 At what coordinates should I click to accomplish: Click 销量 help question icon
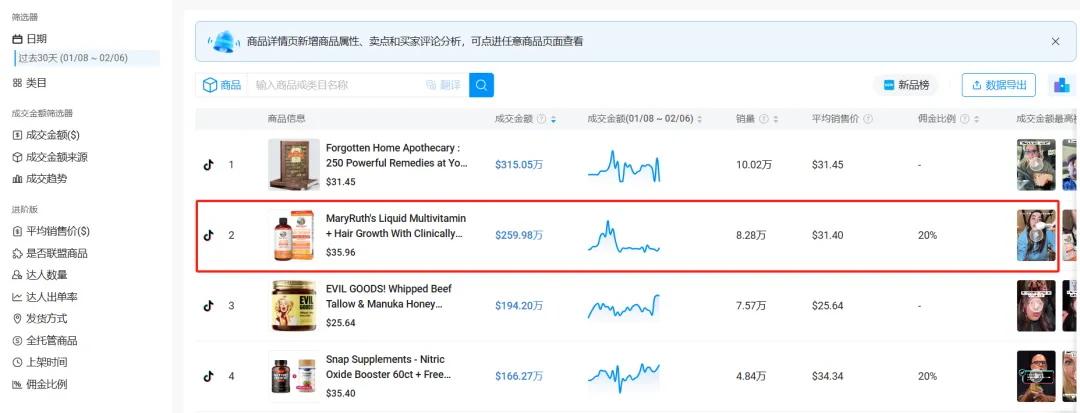click(x=764, y=119)
